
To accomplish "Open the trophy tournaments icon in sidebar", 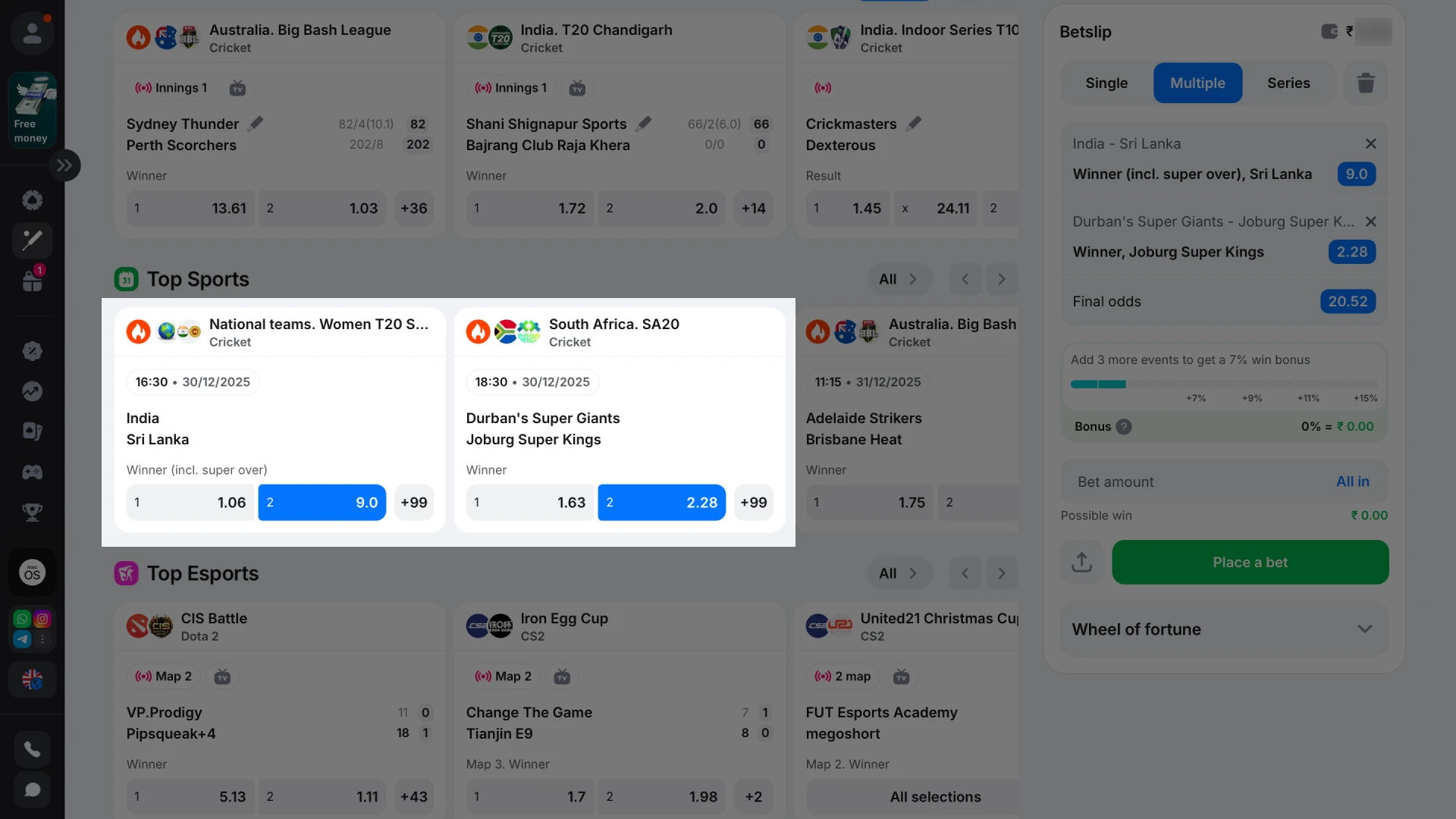I will click(32, 512).
